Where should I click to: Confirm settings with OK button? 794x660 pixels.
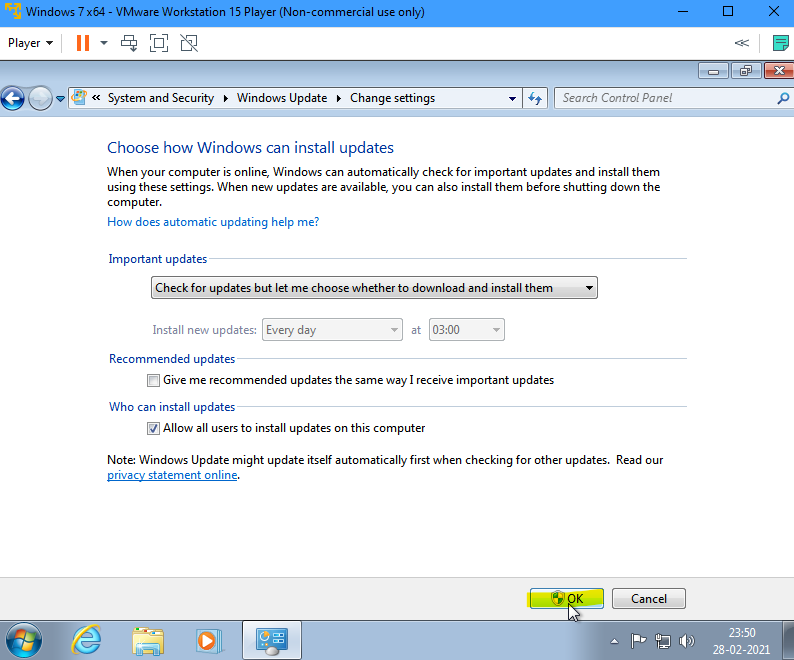(x=567, y=599)
